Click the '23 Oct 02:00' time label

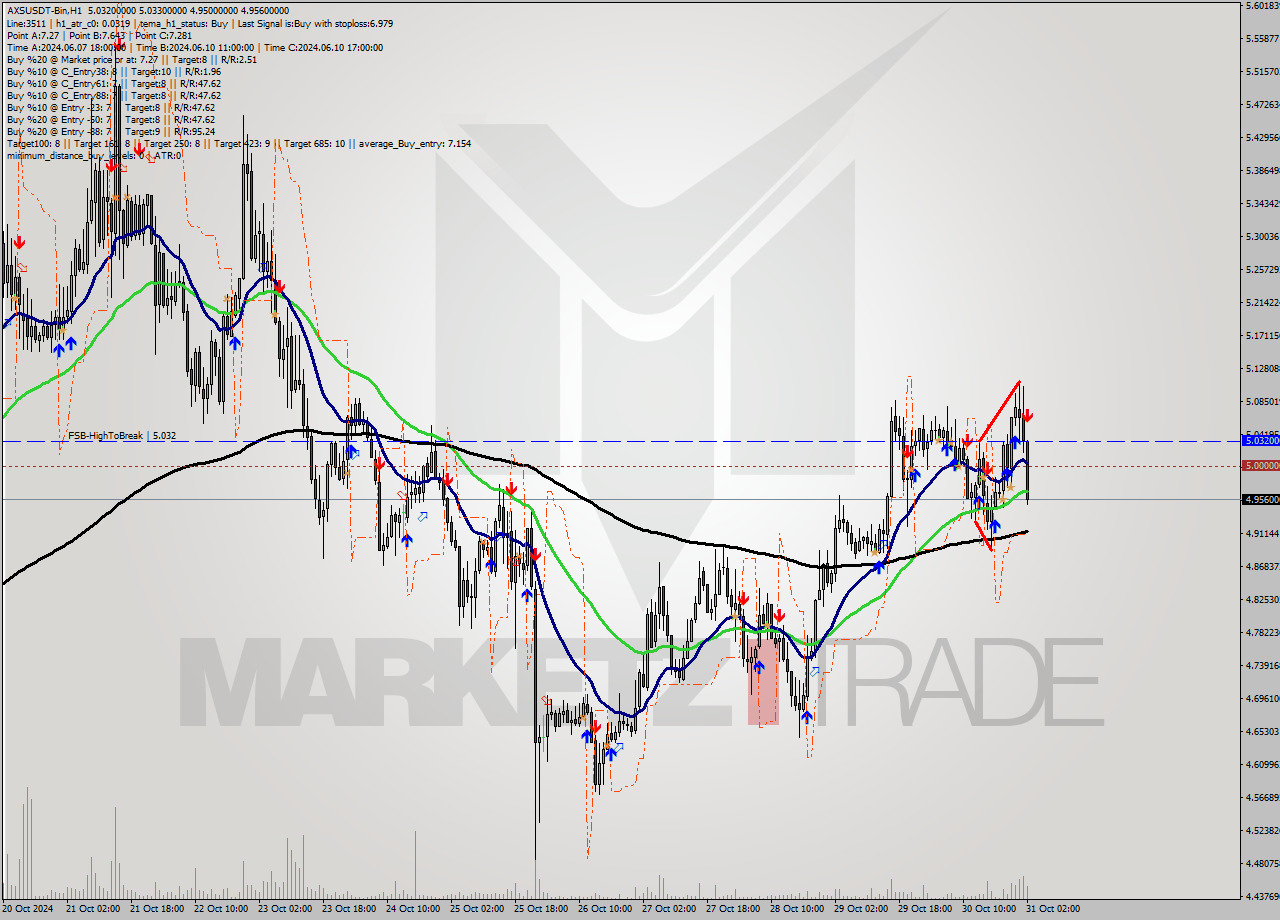coord(284,909)
